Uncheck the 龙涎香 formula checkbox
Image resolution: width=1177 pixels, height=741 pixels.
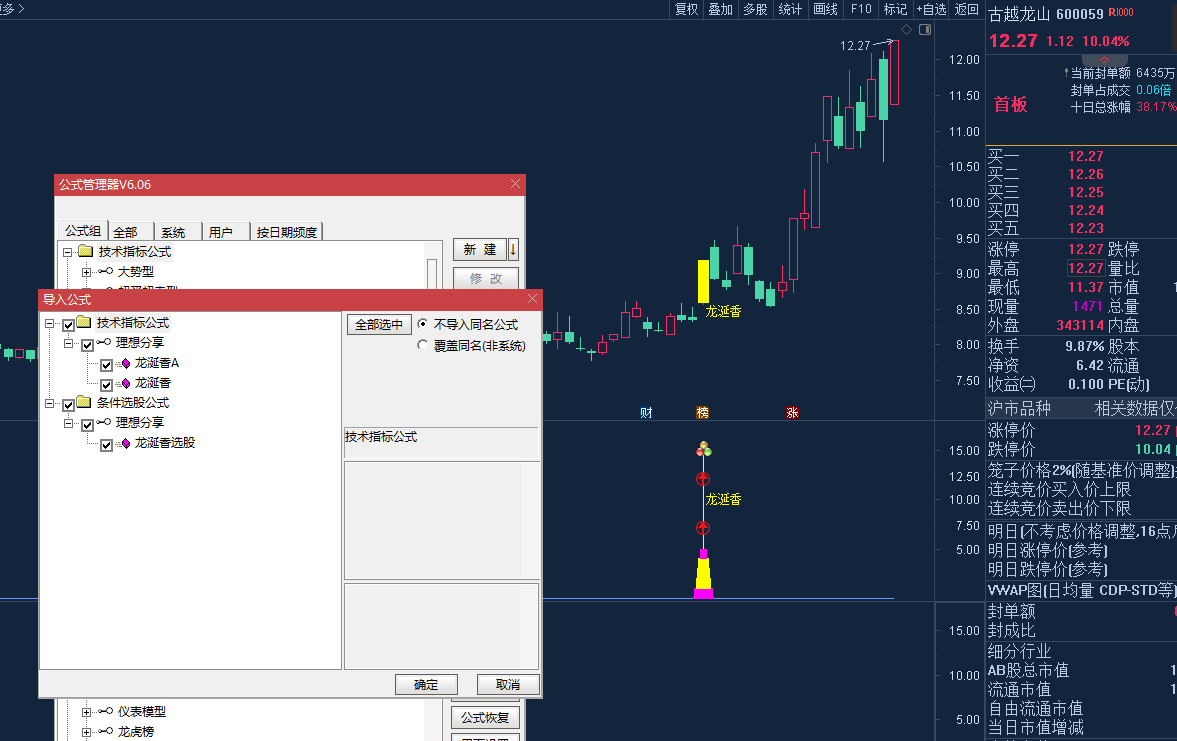click(107, 384)
